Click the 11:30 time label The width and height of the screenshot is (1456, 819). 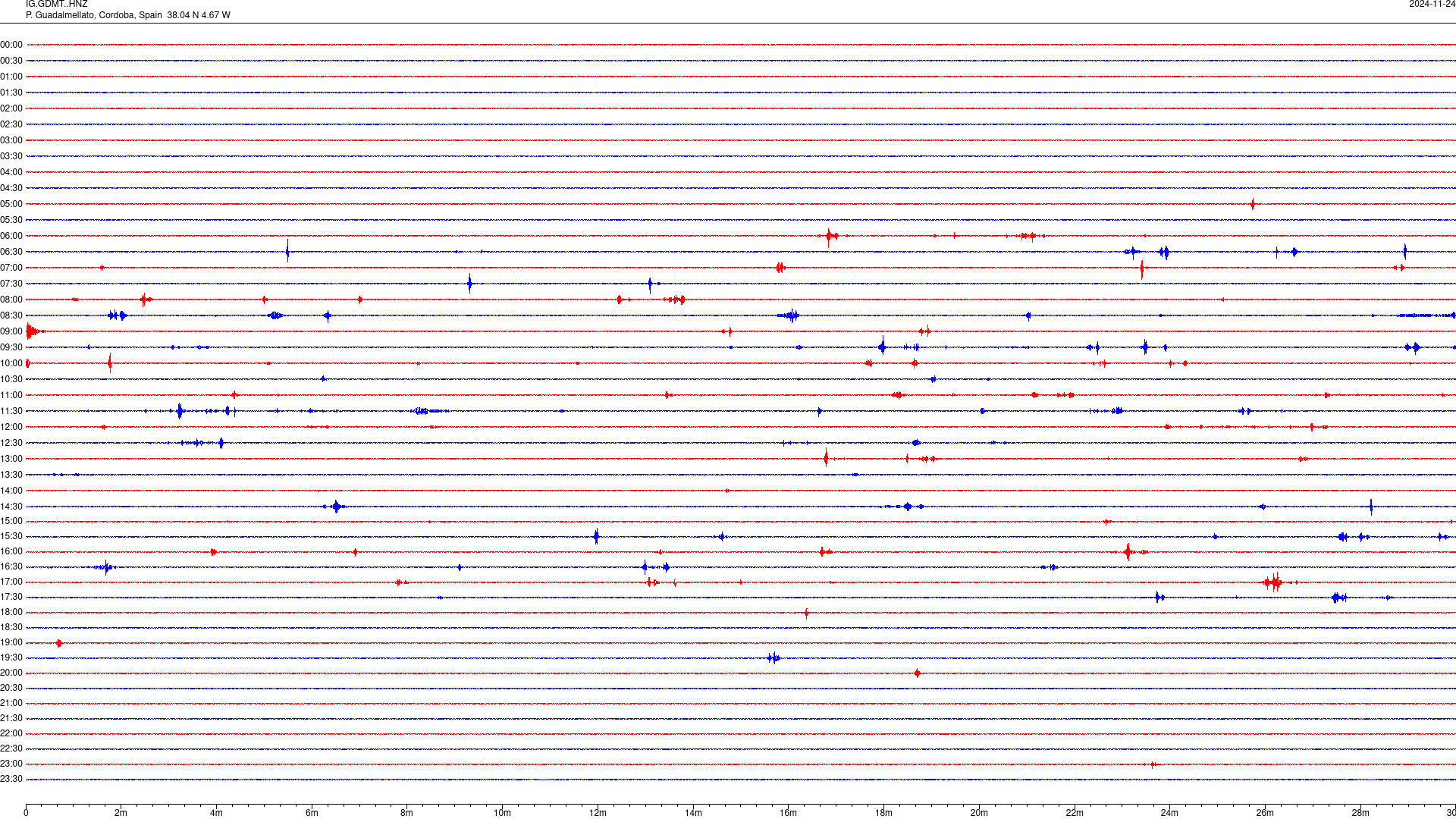pos(11,411)
